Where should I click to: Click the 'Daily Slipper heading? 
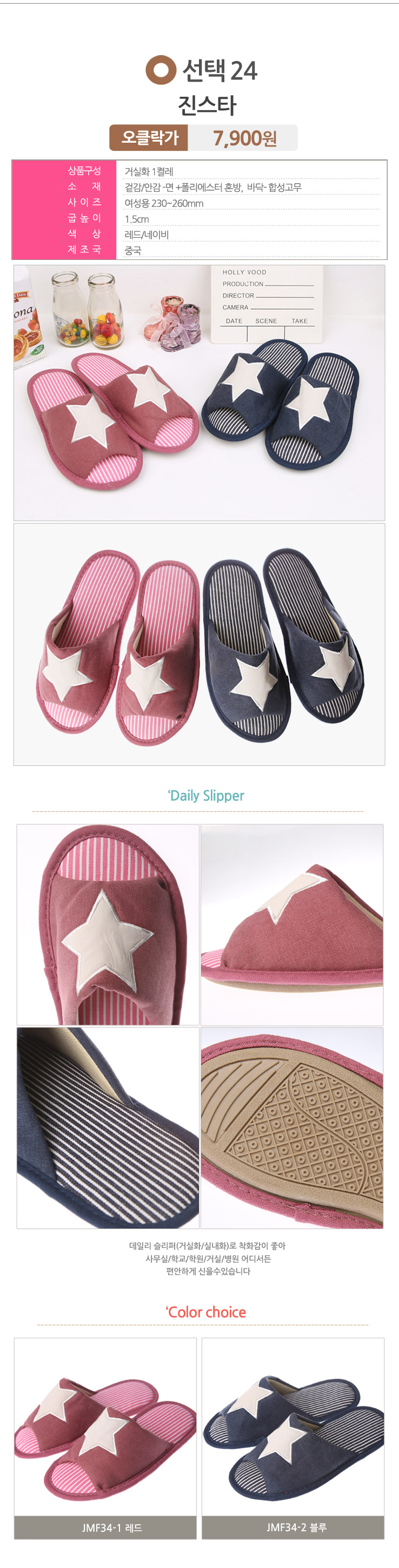point(206,796)
